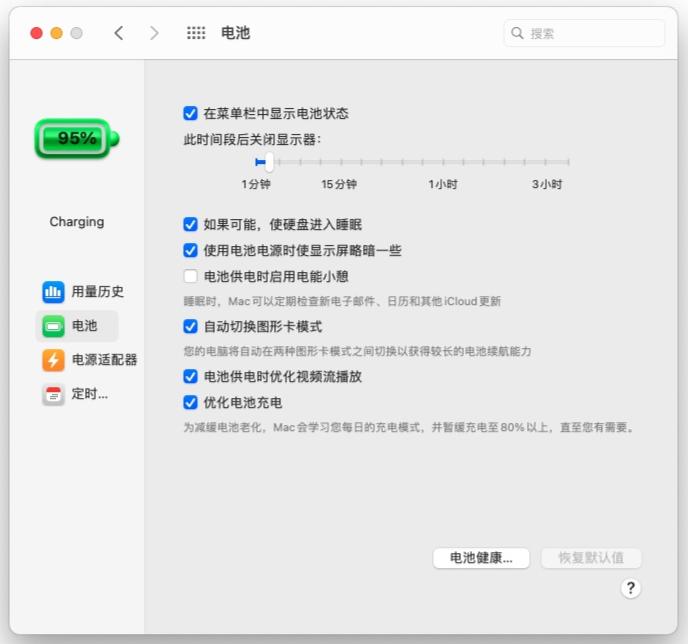The width and height of the screenshot is (688, 644).
Task: Show all preferences via the grid icon
Action: pyautogui.click(x=196, y=33)
